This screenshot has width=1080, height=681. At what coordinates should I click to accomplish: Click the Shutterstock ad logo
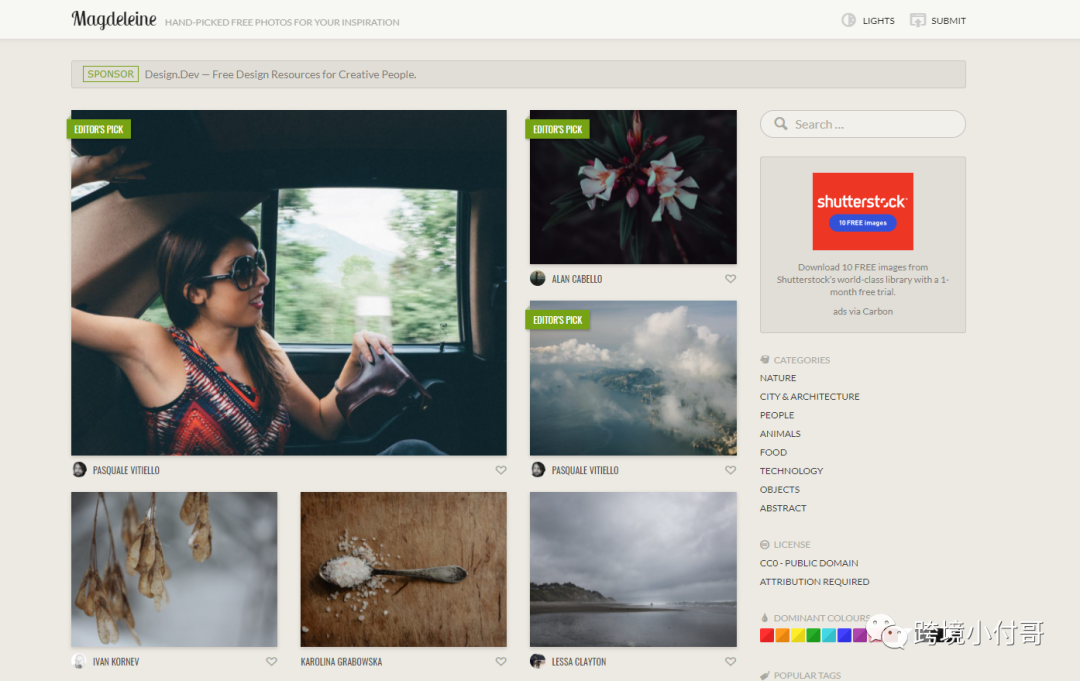tap(862, 211)
